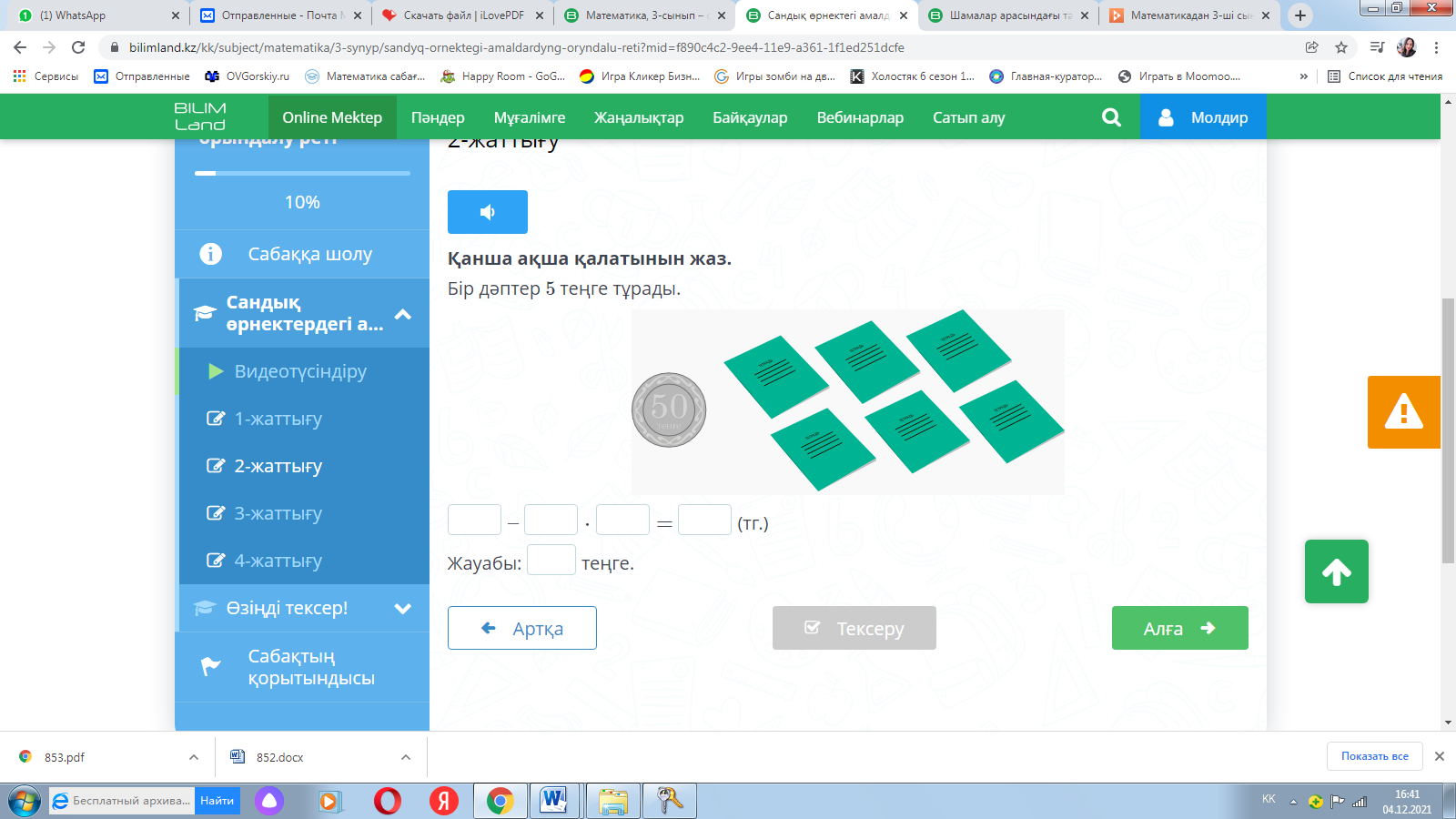This screenshot has width=1456, height=819.
Task: Click the multiplier input box after the dot
Action: pos(622,520)
